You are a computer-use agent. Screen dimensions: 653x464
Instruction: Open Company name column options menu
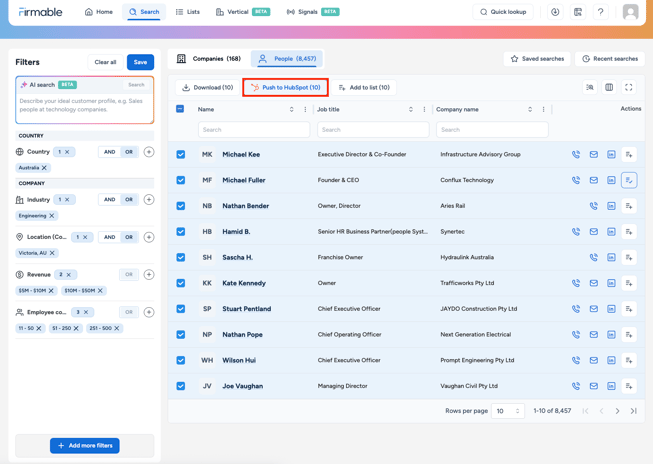(543, 110)
